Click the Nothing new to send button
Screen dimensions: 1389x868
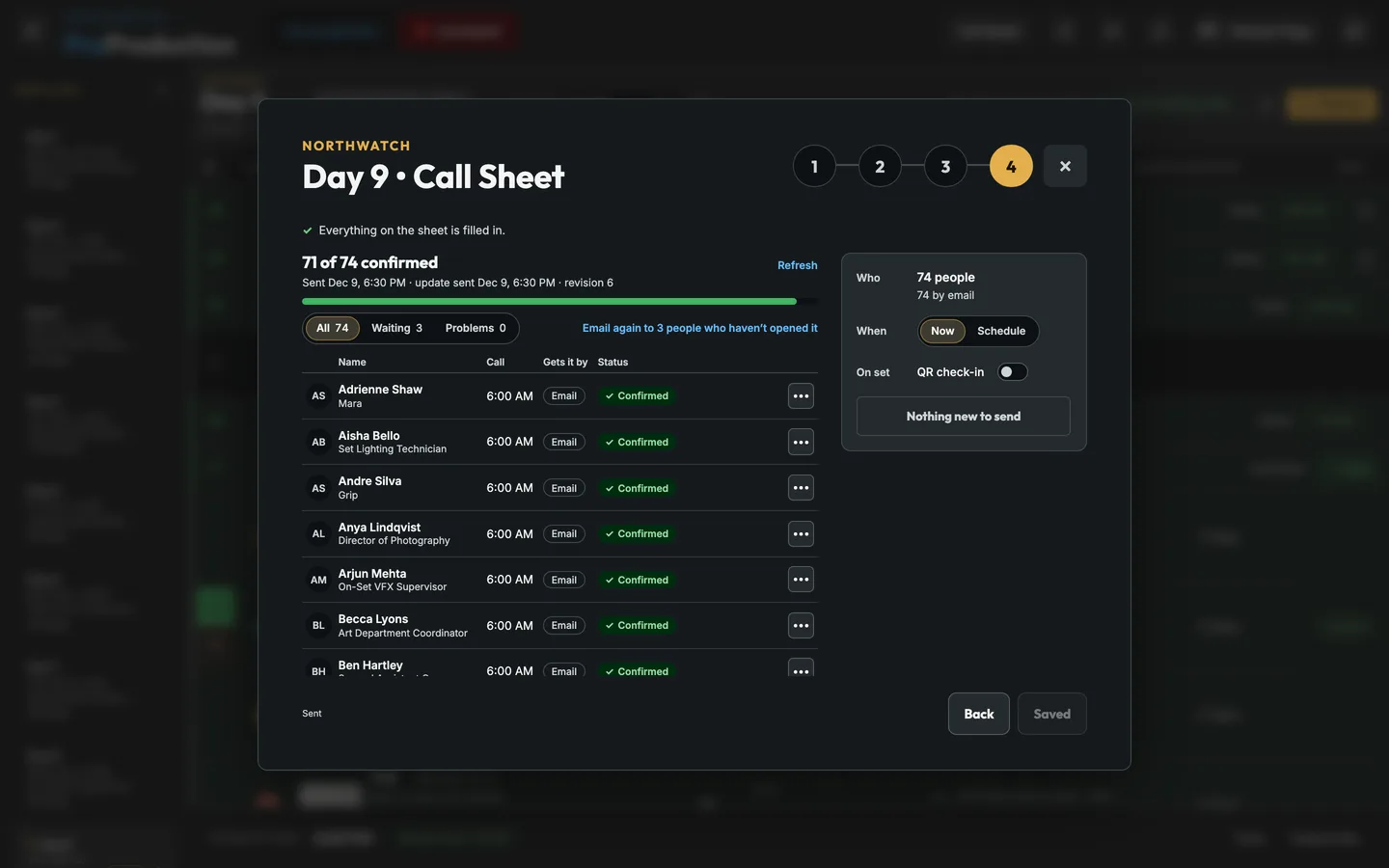tap(964, 417)
